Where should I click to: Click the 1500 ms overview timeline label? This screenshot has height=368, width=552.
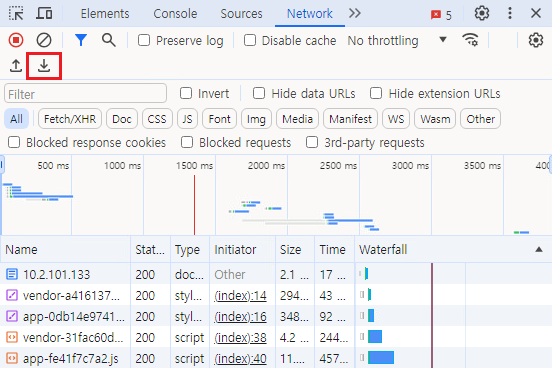(194, 165)
